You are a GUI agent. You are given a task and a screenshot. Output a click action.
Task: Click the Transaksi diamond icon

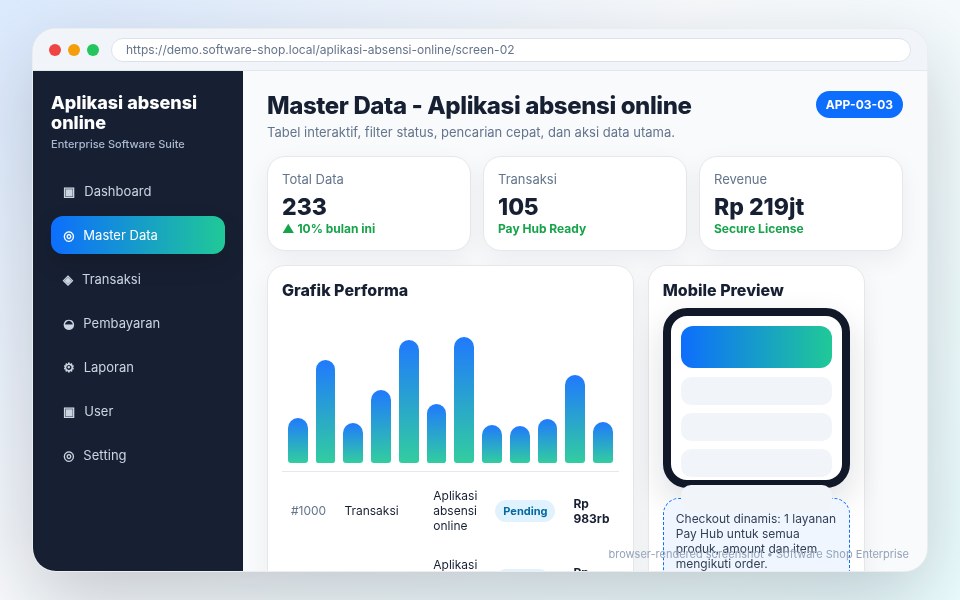click(x=68, y=280)
